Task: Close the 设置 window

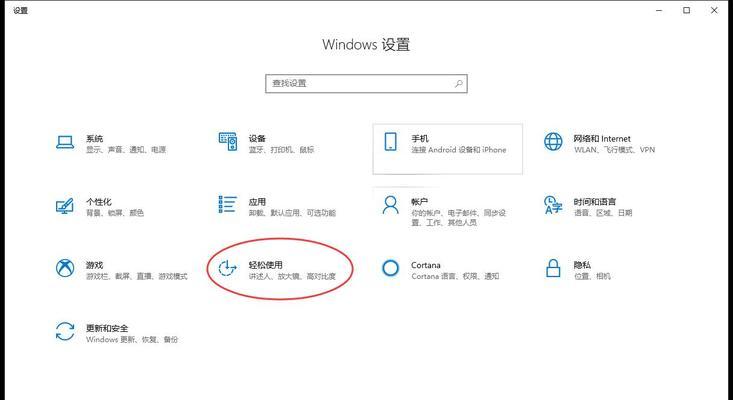Action: (x=714, y=10)
